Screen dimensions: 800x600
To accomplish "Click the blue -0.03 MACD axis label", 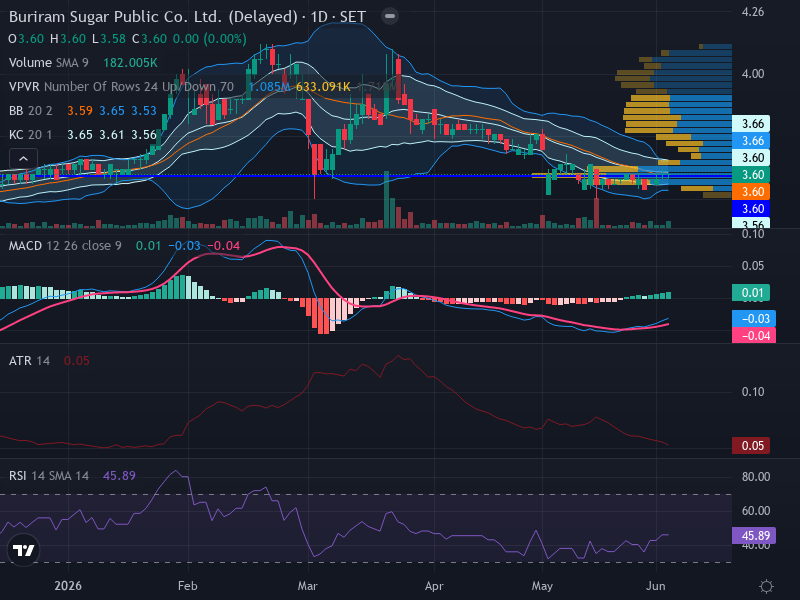I will tap(754, 318).
